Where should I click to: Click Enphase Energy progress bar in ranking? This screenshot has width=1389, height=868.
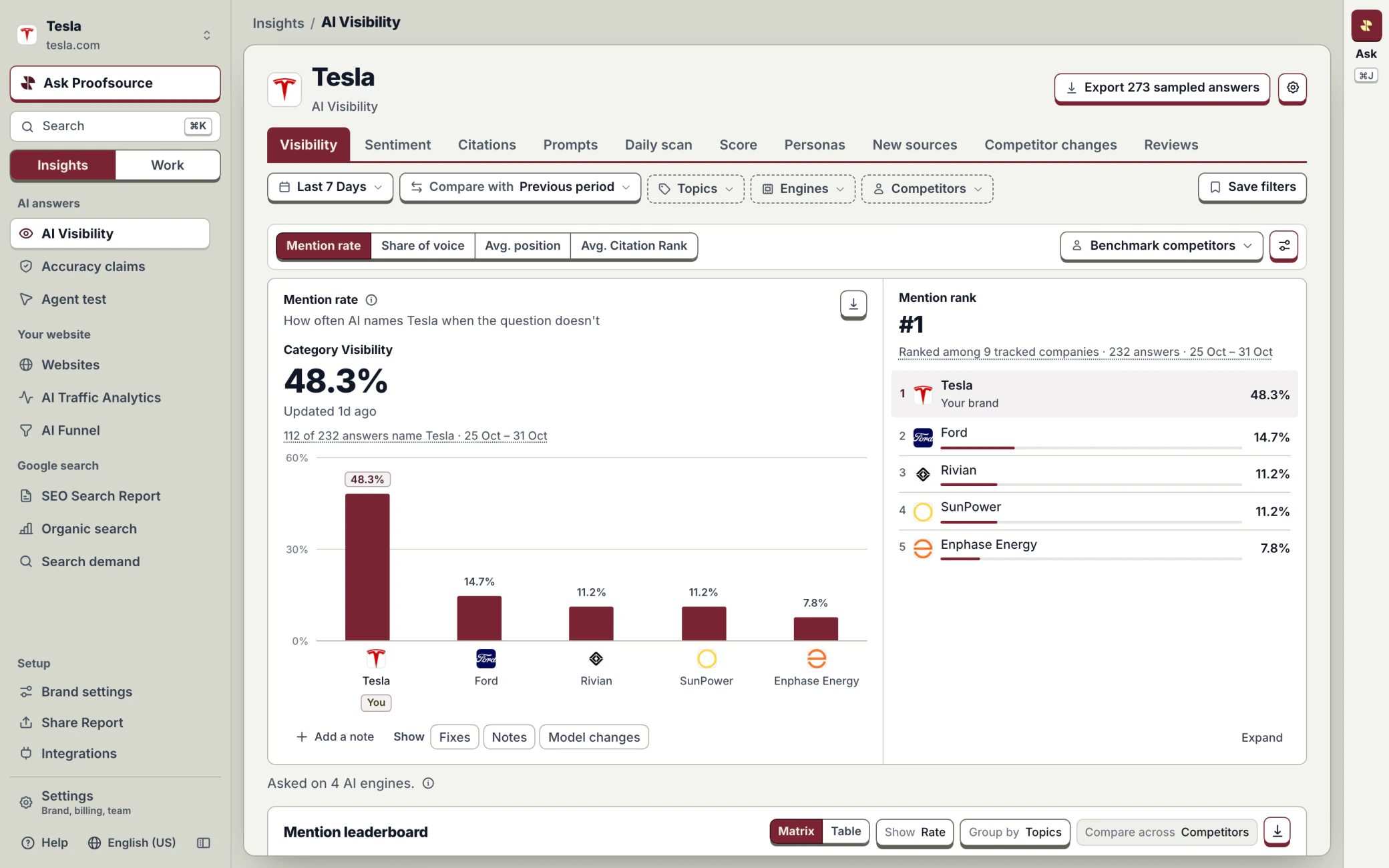tap(1091, 559)
